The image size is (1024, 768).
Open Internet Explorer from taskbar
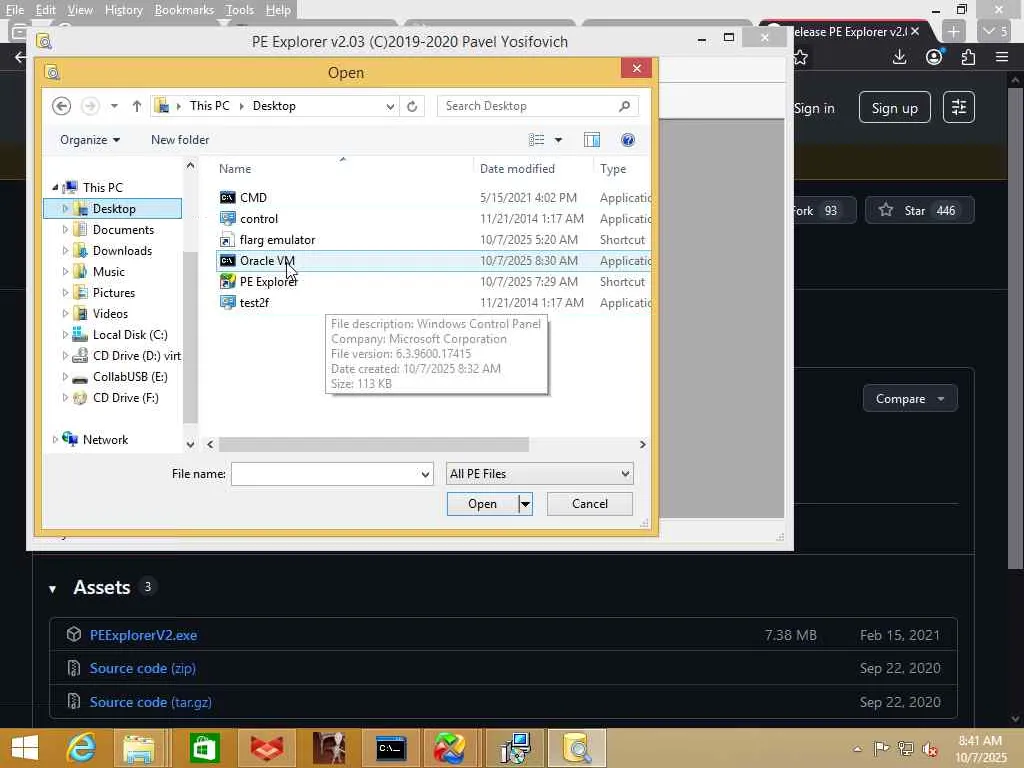[82, 748]
